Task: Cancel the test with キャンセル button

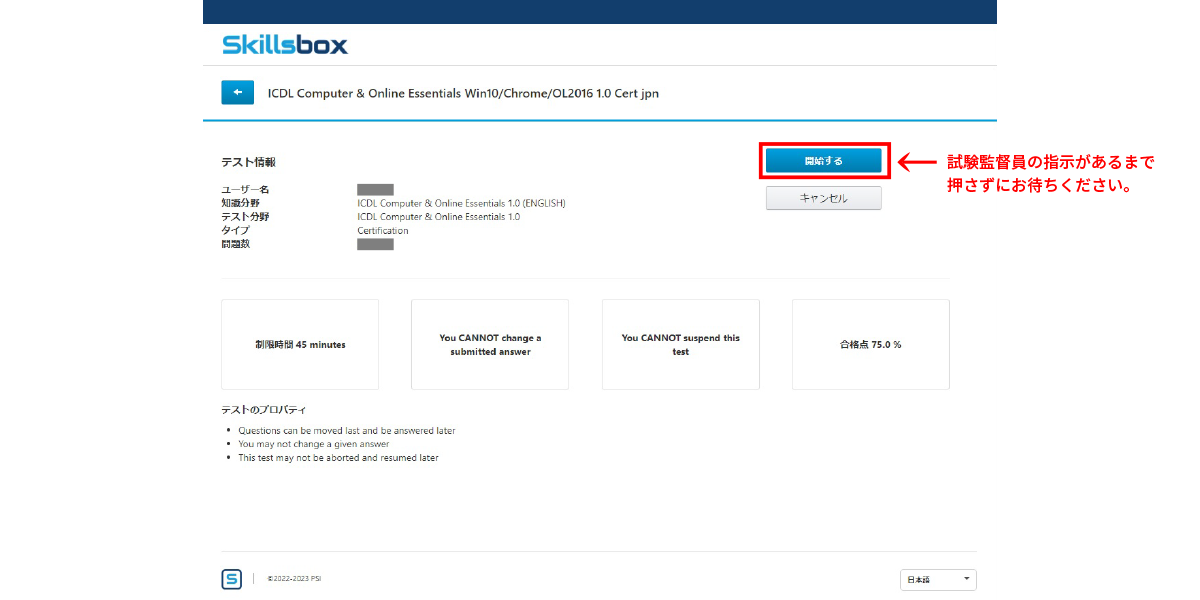Action: 824,198
